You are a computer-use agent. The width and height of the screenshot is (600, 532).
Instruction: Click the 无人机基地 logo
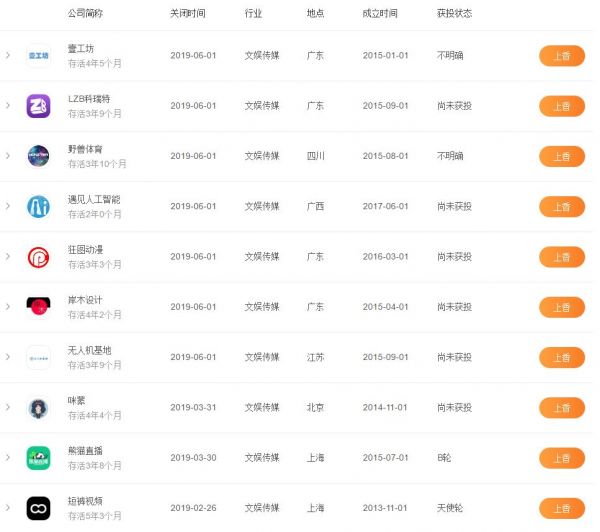[38, 357]
